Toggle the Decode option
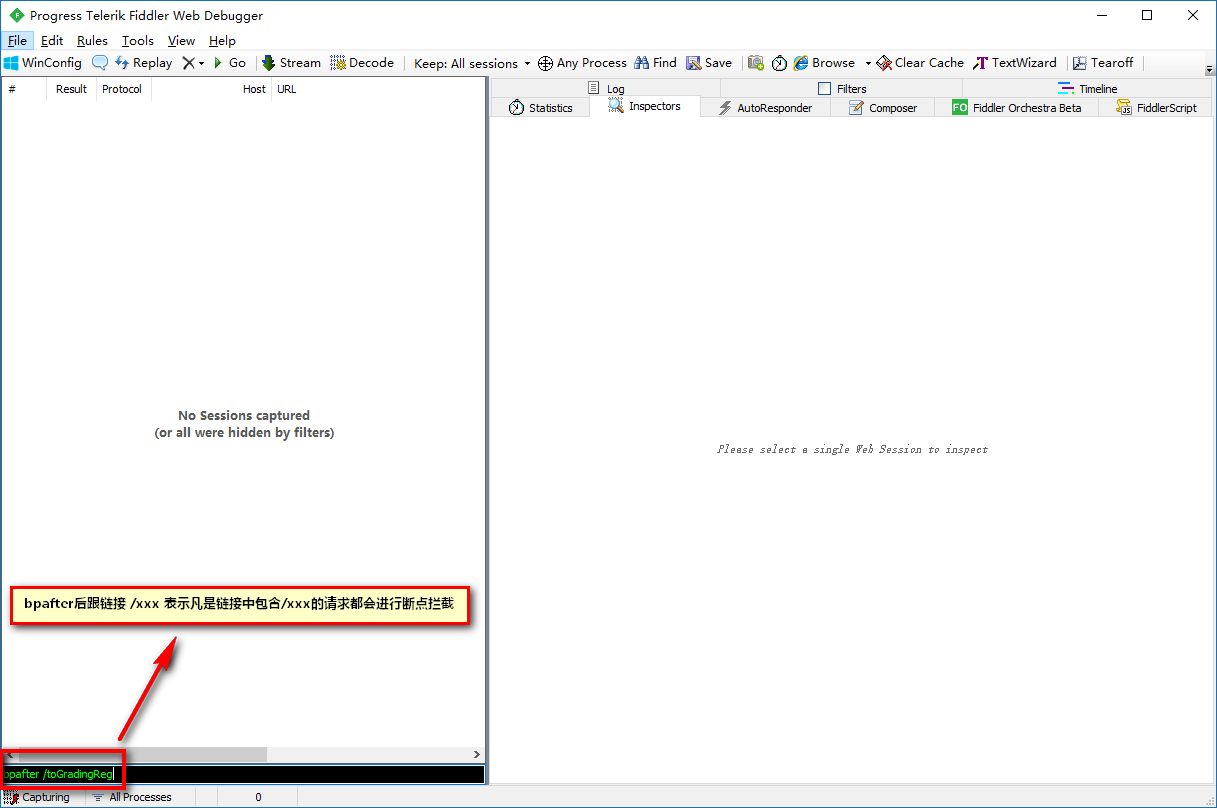Screen dimensions: 1217x808 click(x=362, y=63)
